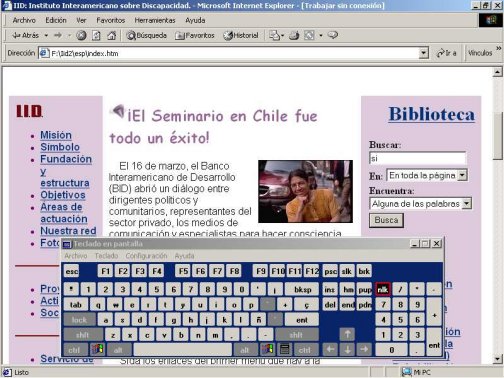
Task: Expand the 'Alguna de las palabras' dropdown
Action: coord(467,203)
